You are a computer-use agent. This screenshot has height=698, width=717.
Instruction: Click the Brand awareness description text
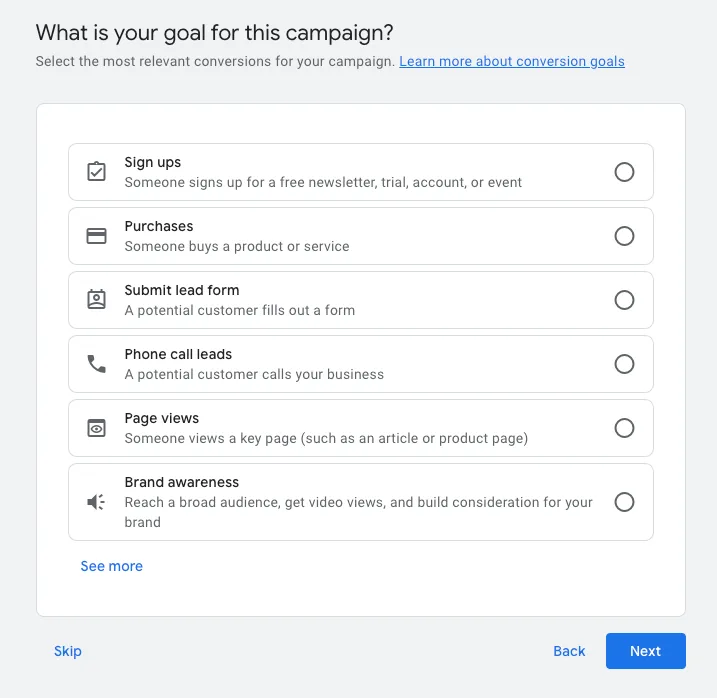pyautogui.click(x=358, y=512)
